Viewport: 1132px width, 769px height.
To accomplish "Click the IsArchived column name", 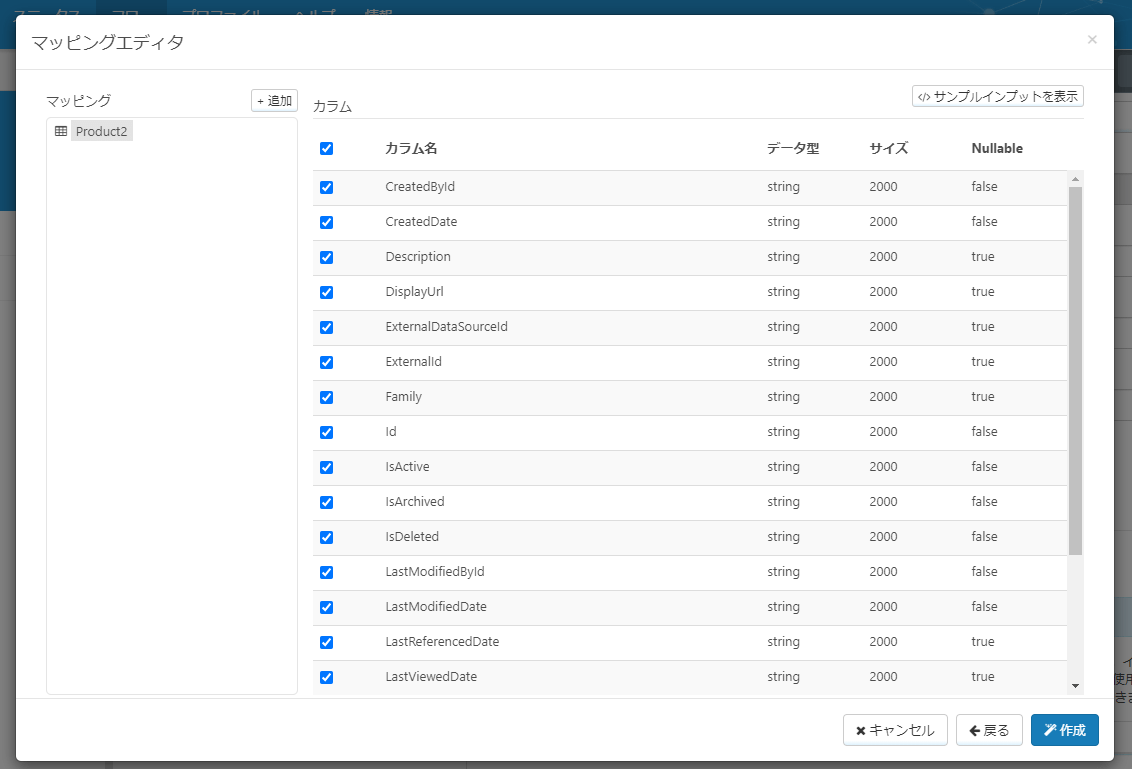I will 415,502.
